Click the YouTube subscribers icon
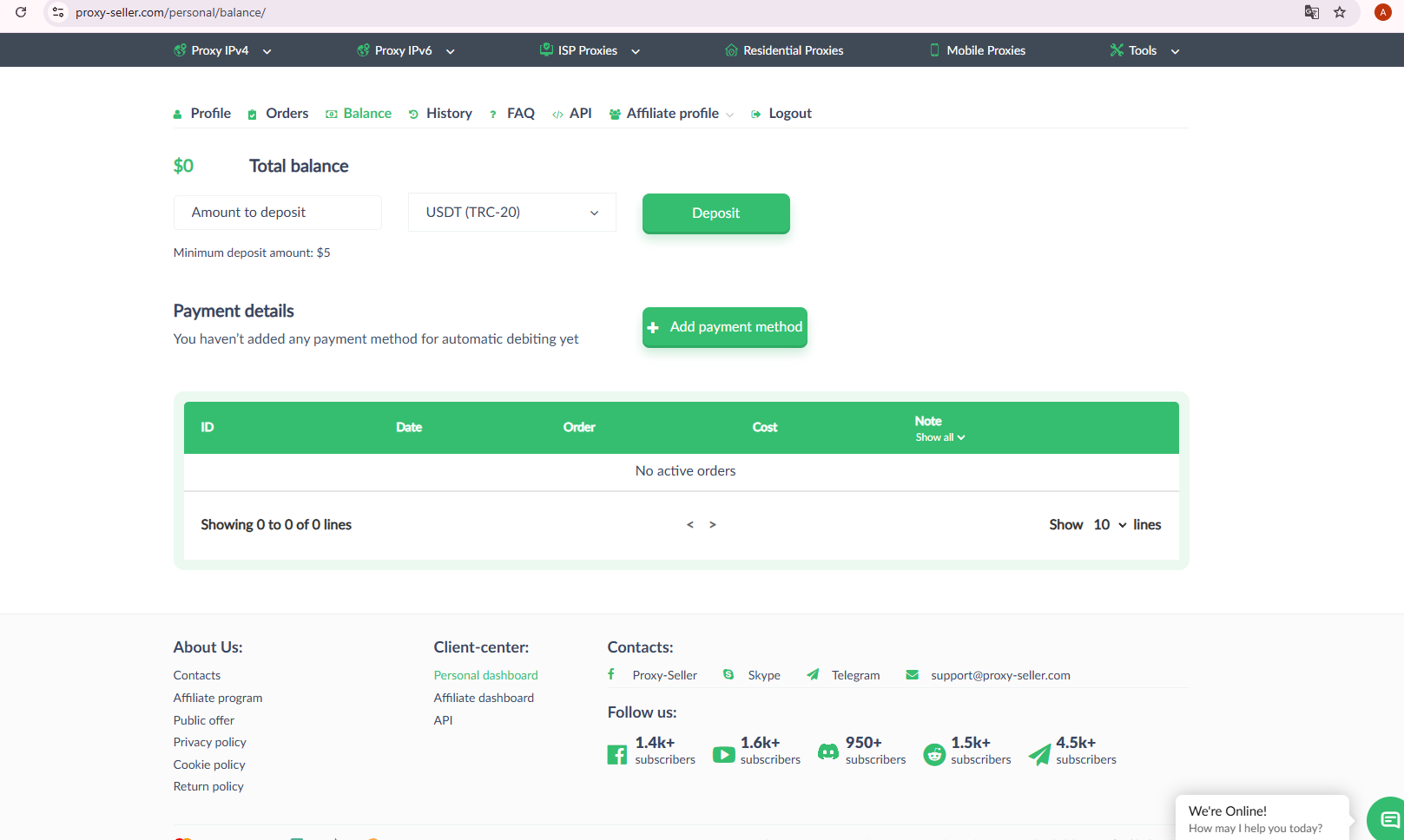 (723, 754)
